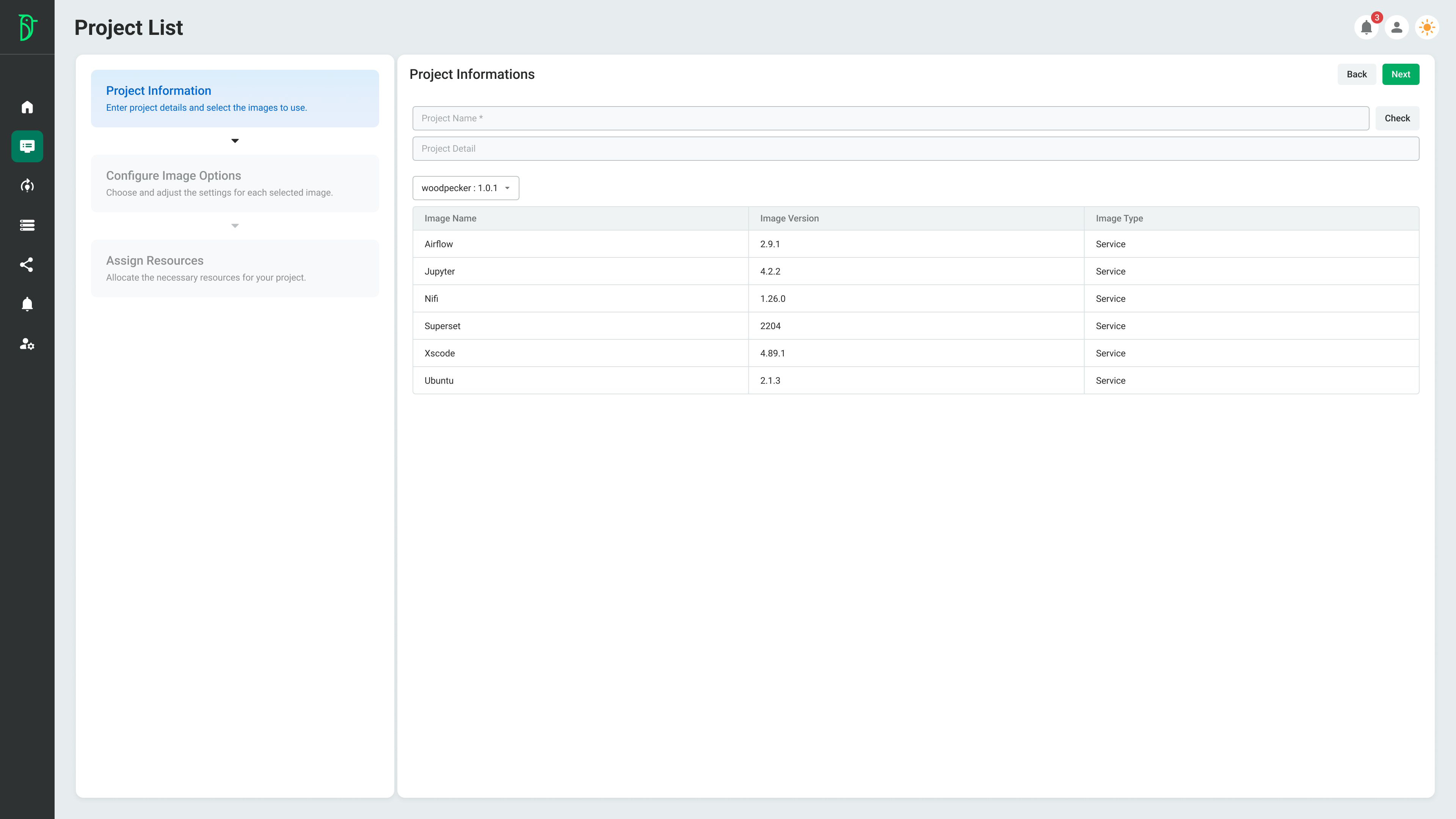The height and width of the screenshot is (819, 1456).
Task: Open the user settings sidebar icon
Action: (27, 344)
